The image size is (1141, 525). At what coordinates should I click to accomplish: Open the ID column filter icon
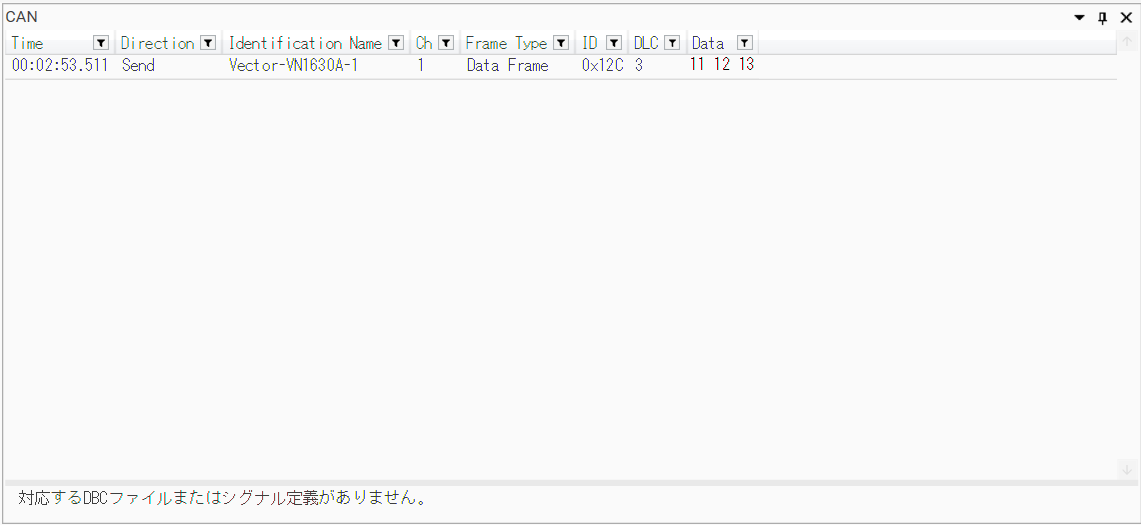pos(614,43)
